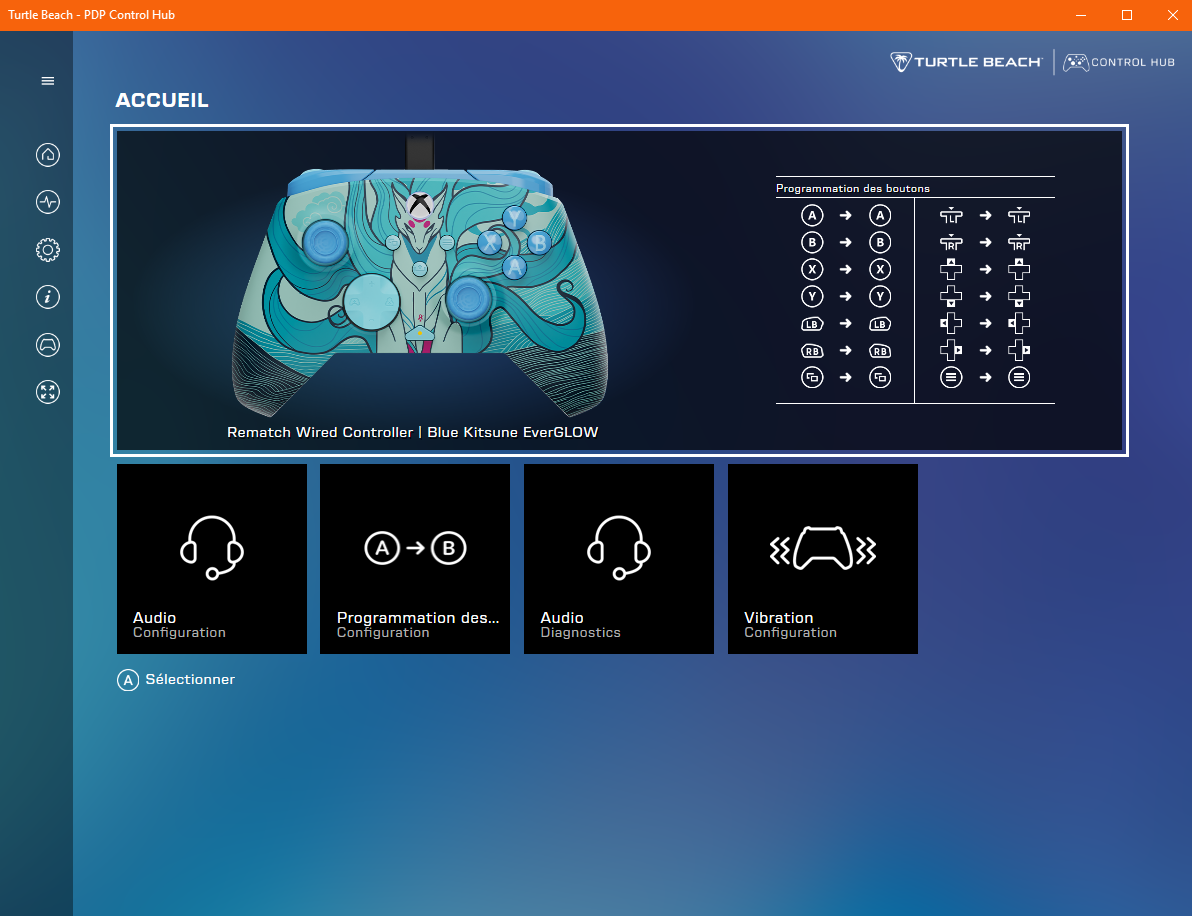Click the Sélectionner A button hint

point(177,680)
